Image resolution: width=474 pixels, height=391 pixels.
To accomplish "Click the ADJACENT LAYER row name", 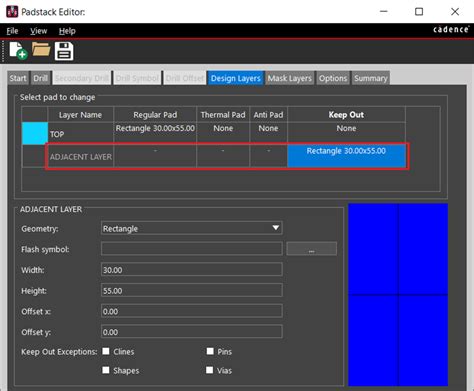I will point(81,157).
